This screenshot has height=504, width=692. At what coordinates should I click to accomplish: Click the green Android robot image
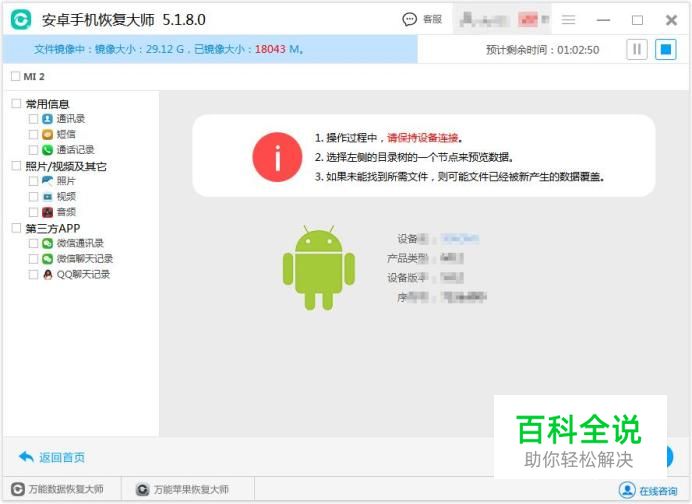coord(319,267)
